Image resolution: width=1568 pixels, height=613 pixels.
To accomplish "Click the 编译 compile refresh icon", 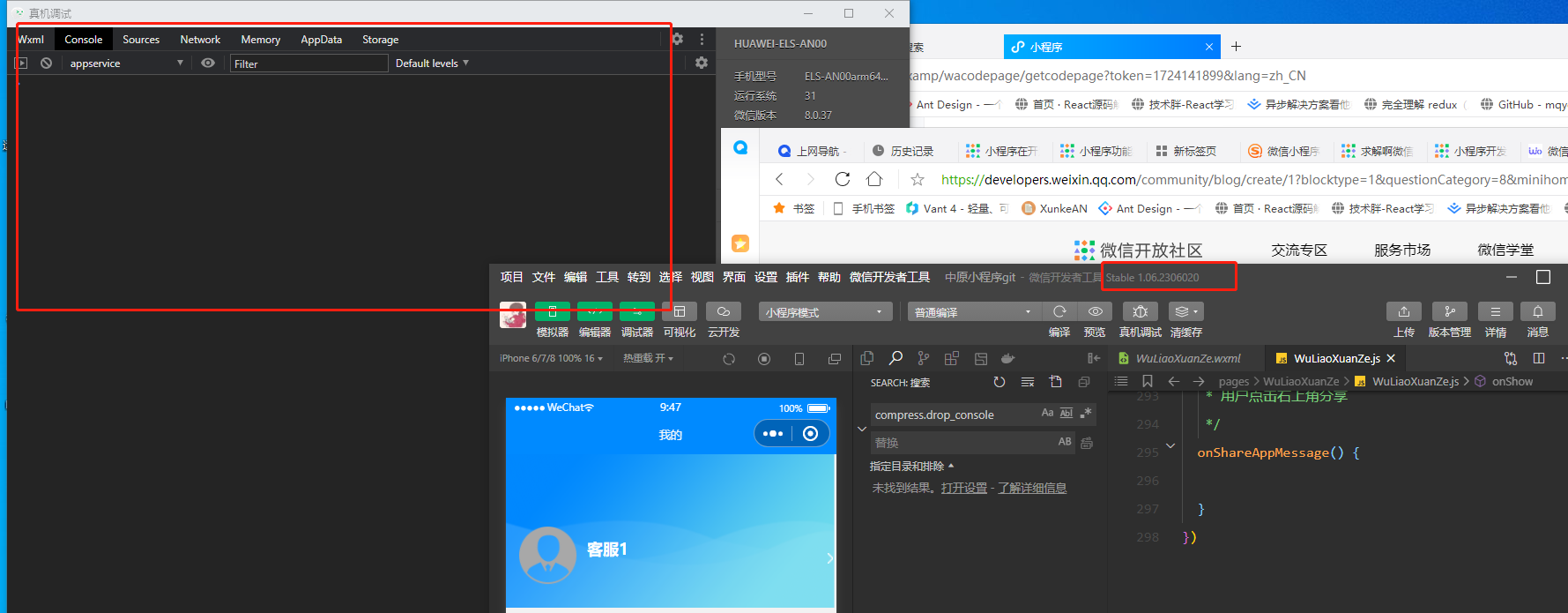I will (1059, 311).
